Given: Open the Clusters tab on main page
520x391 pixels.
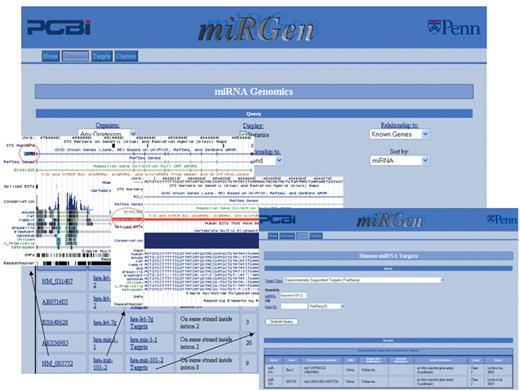Looking at the screenshot, I should tap(126, 56).
